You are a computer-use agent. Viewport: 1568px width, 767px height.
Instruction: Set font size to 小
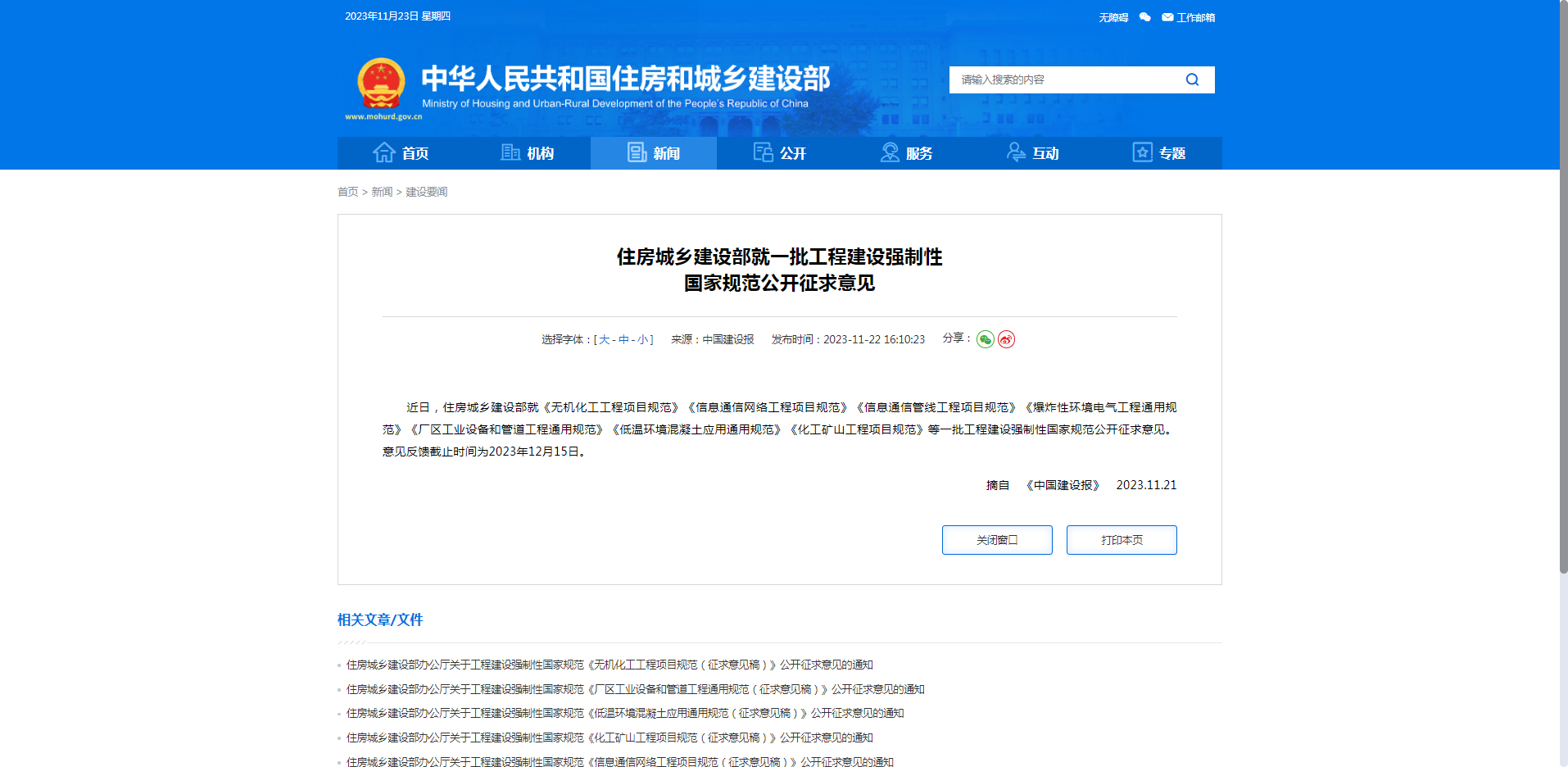pos(643,339)
